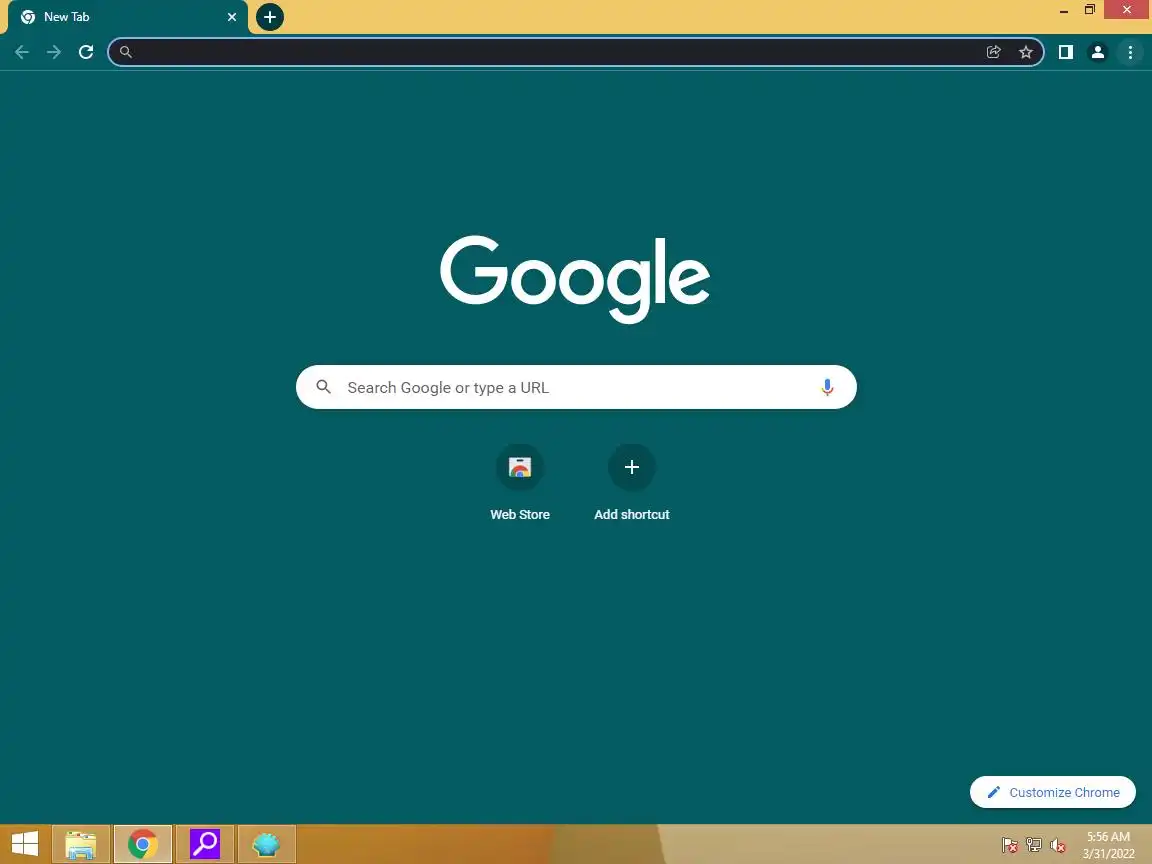Restore down the Chrome window
Image resolution: width=1152 pixels, height=864 pixels.
click(1090, 10)
